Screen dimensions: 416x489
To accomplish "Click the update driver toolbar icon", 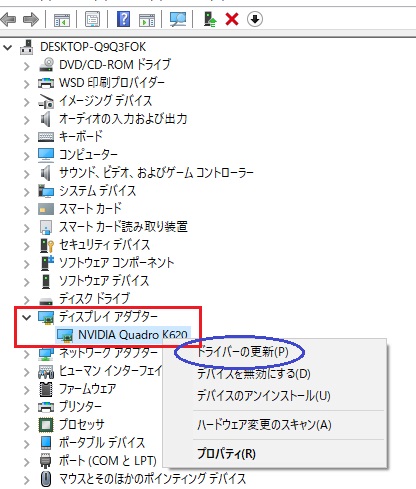I will click(210, 19).
